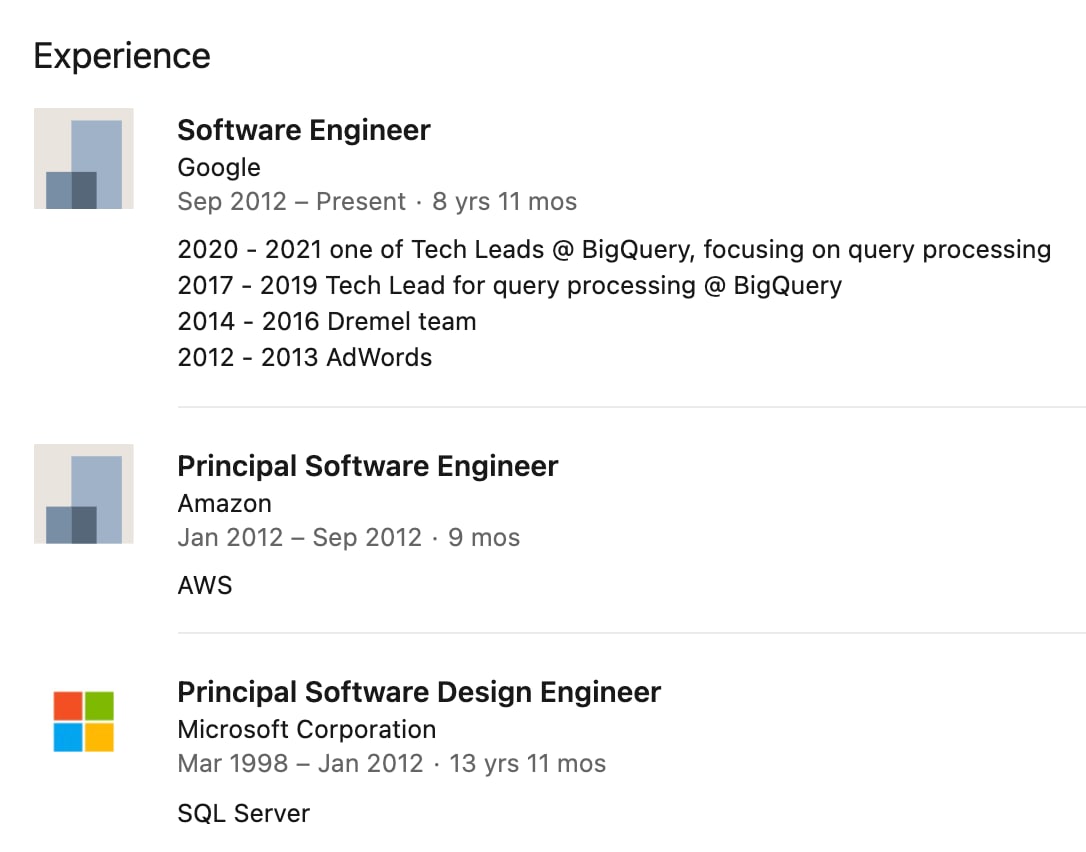The height and width of the screenshot is (852, 1086).
Task: Click the Google placeholder company logo
Action: [x=83, y=158]
